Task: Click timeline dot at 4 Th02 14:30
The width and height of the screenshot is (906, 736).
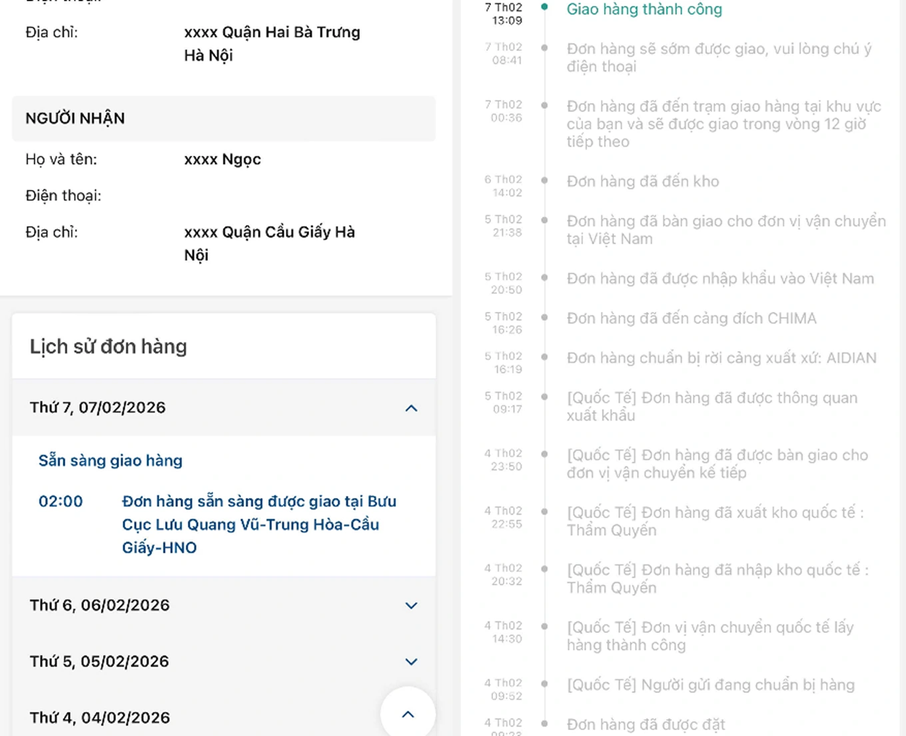Action: [x=544, y=627]
